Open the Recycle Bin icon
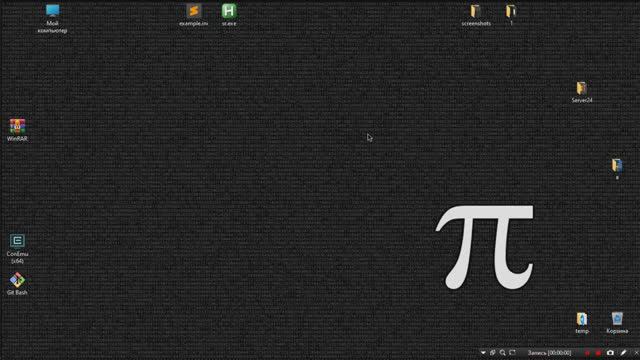Image resolution: width=640 pixels, height=360 pixels. coord(617,323)
